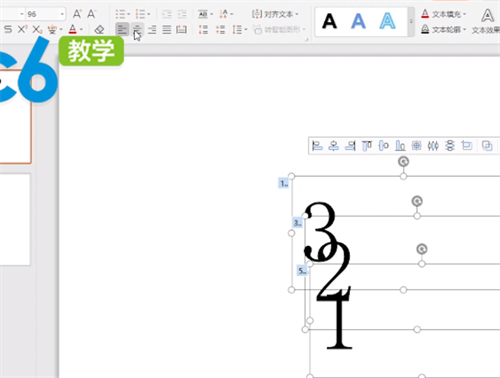
Task: Open the font size dropdown
Action: (62, 14)
